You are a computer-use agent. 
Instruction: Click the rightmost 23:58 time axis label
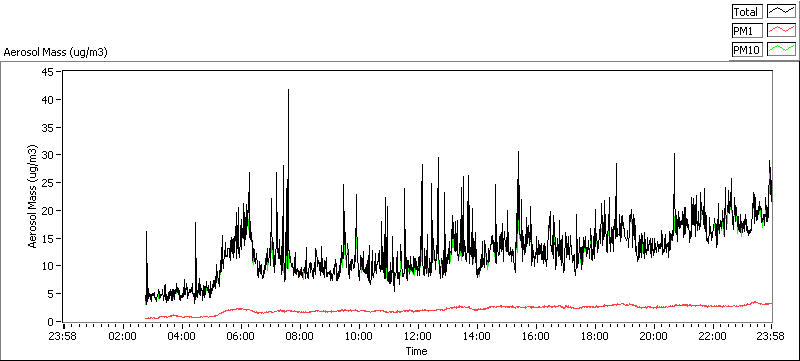pos(771,336)
